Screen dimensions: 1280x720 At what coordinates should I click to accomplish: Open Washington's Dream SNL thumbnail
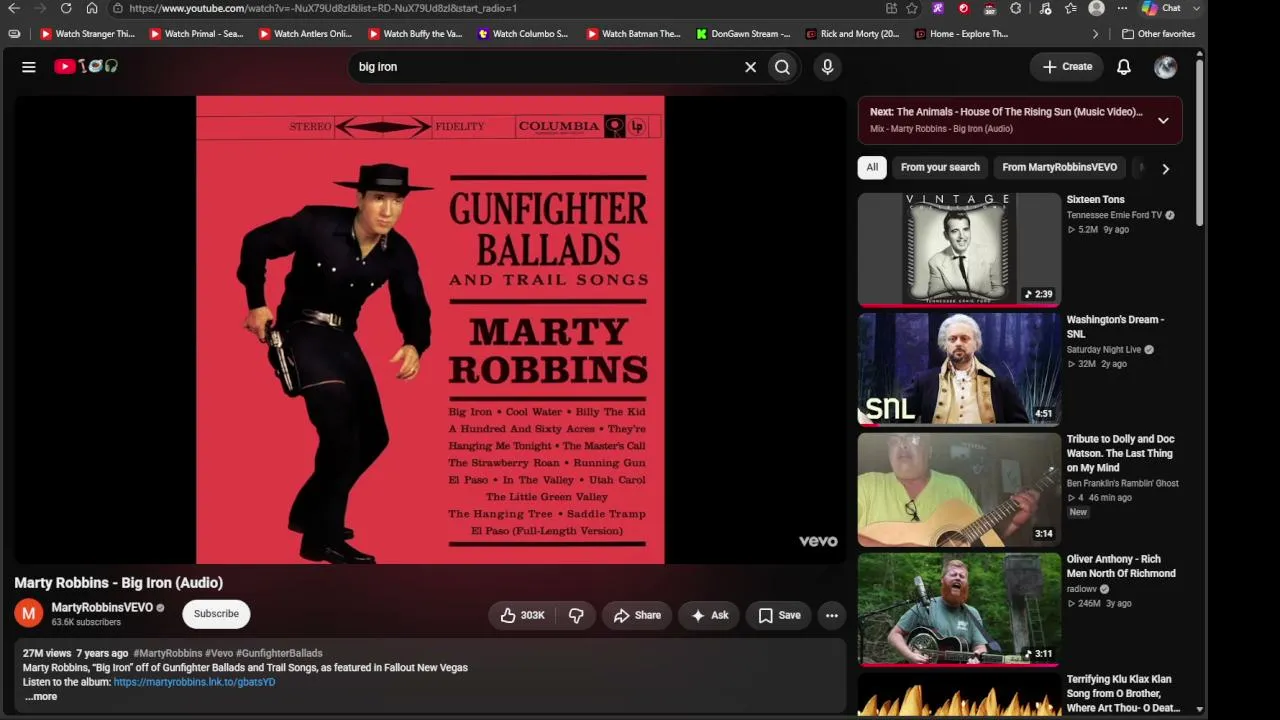click(x=959, y=369)
